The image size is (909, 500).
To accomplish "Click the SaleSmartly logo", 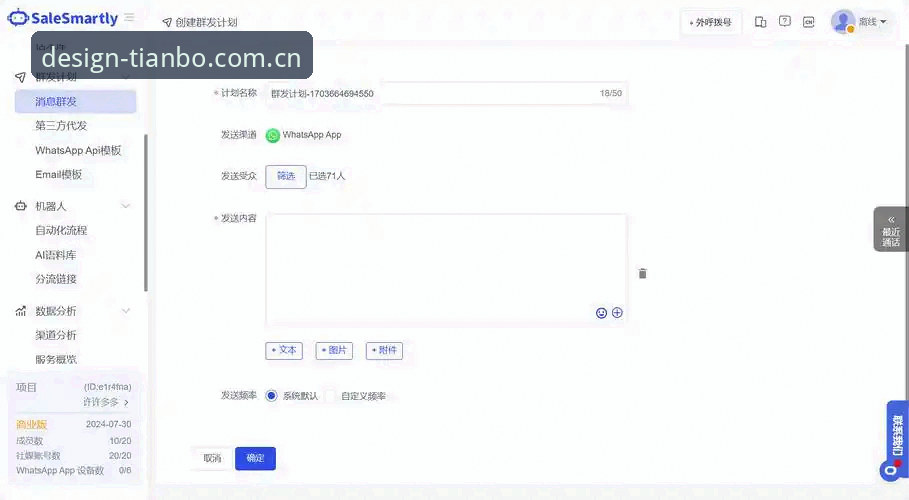I will [x=63, y=18].
